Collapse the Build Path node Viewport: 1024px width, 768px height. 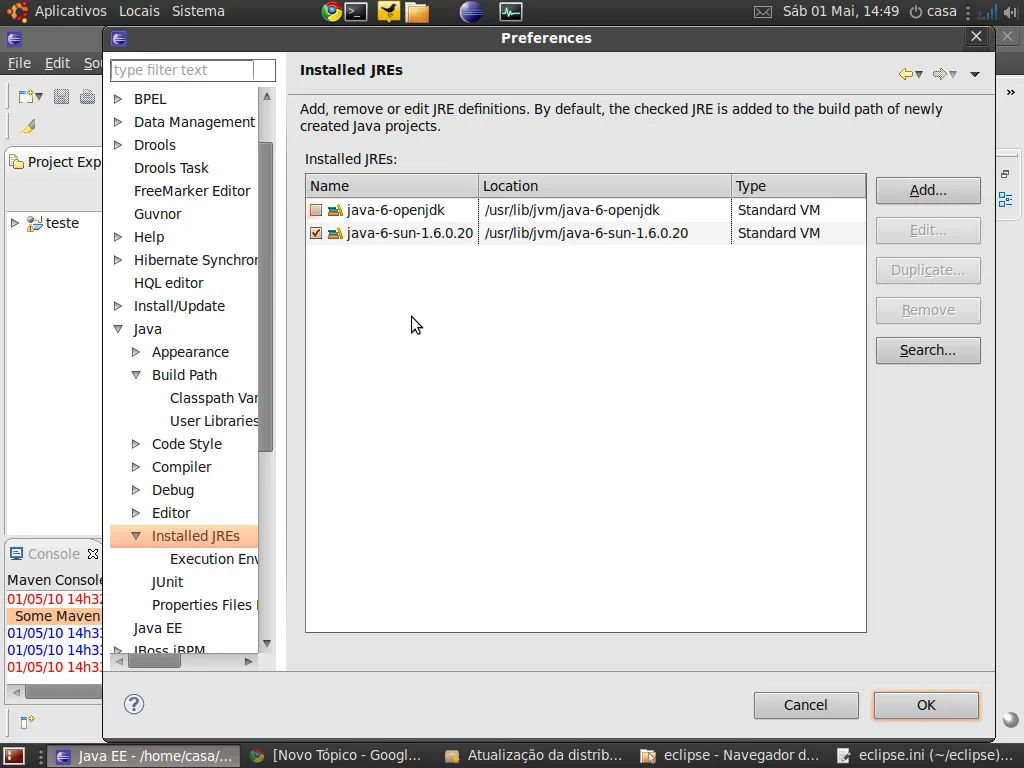click(x=136, y=375)
